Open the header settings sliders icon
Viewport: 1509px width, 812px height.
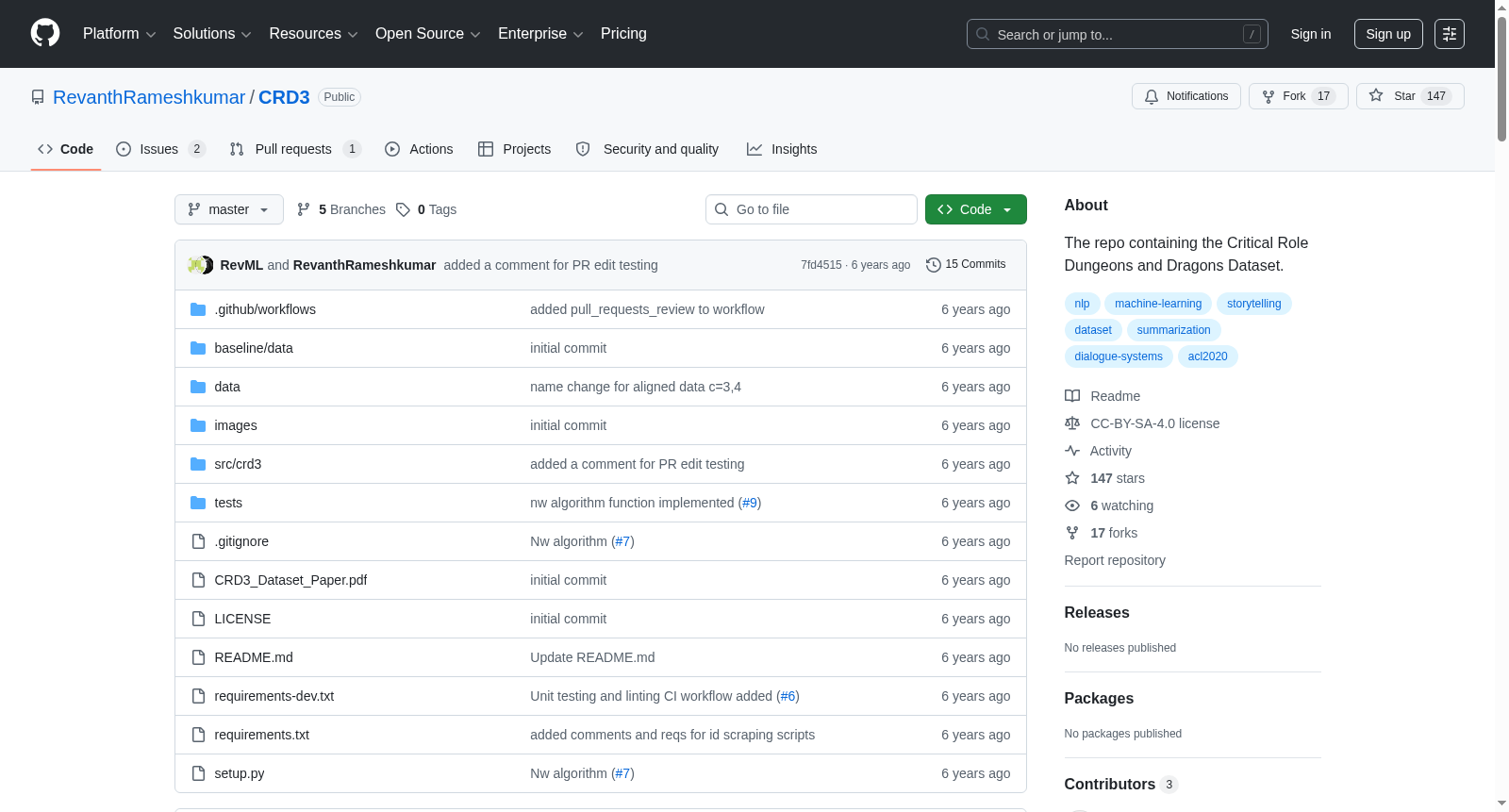[1449, 34]
